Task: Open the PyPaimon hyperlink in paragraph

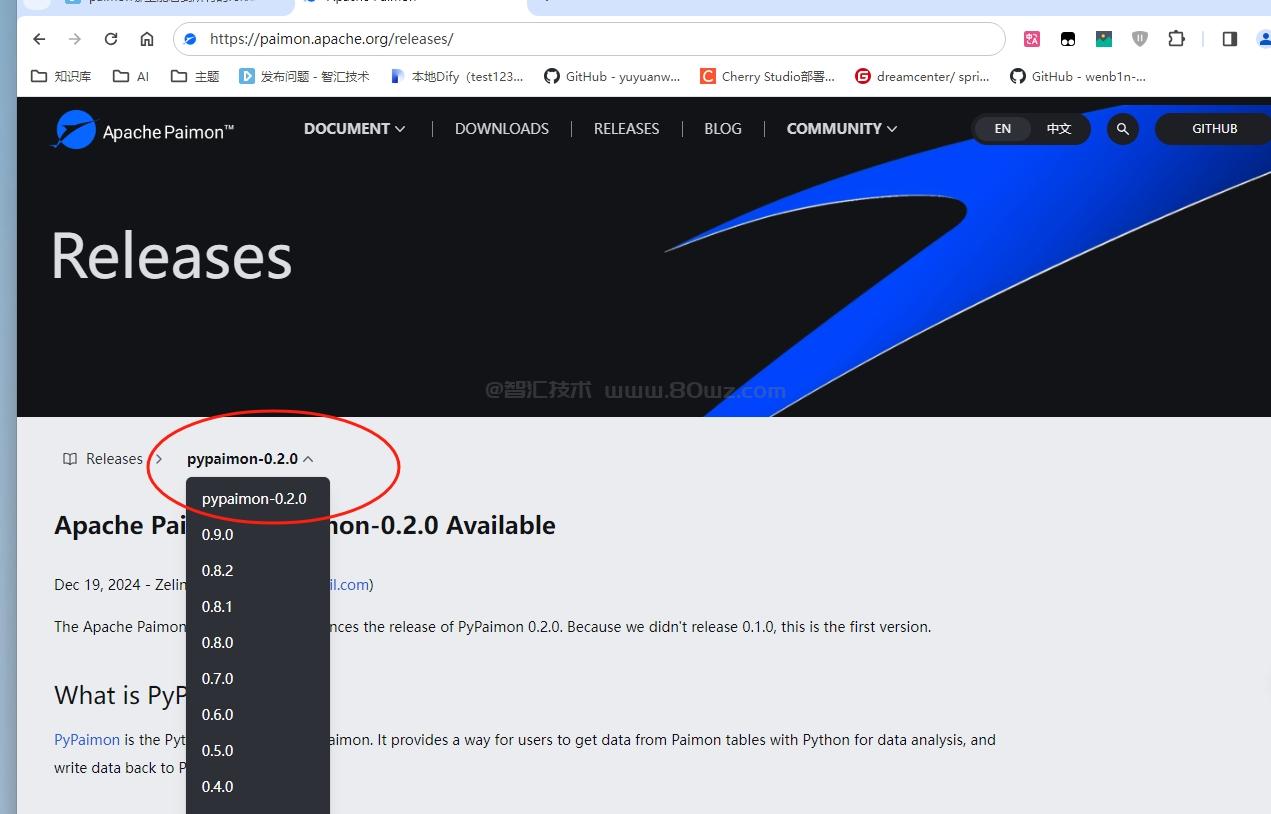Action: 87,740
